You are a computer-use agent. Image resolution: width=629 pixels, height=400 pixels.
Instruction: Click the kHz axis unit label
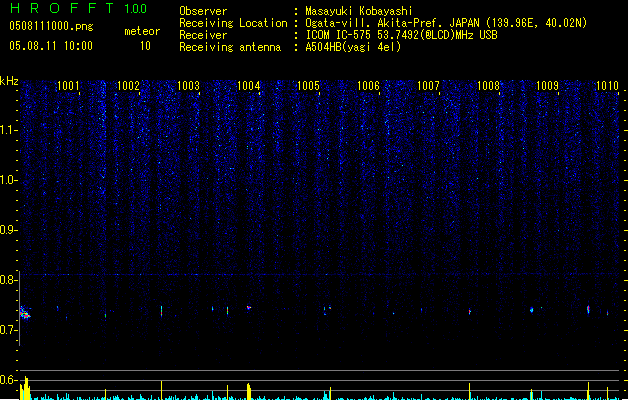point(9,81)
